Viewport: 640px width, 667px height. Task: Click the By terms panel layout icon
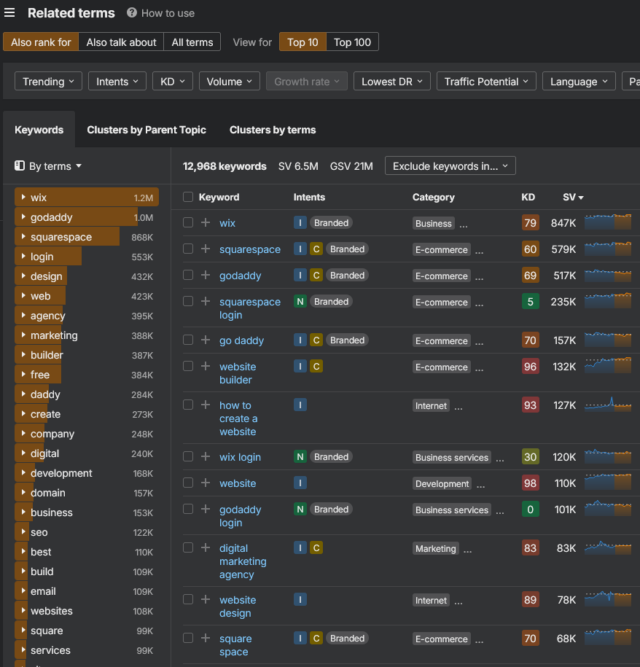click(x=20, y=166)
